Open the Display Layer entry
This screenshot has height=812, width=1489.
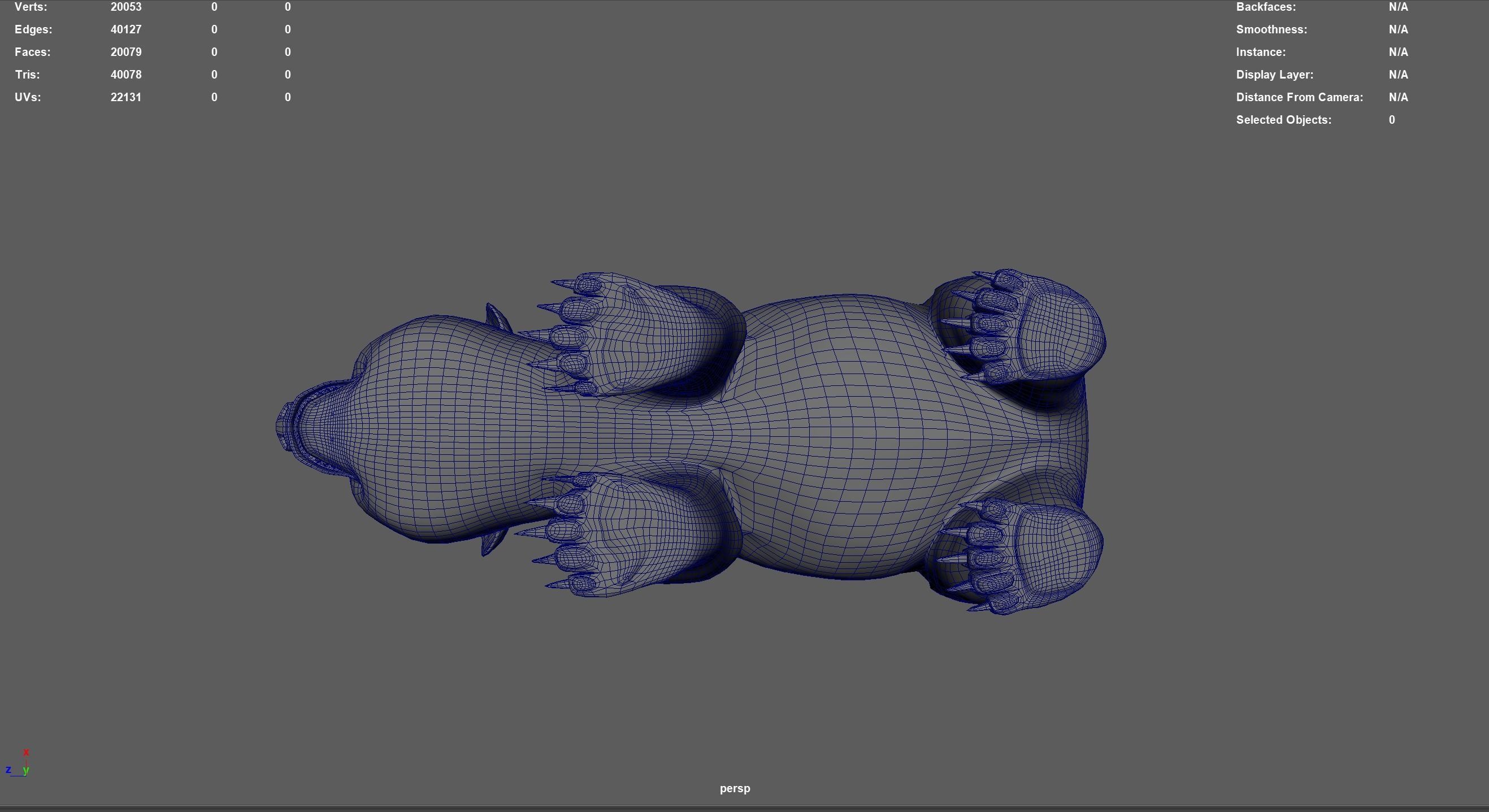1275,74
